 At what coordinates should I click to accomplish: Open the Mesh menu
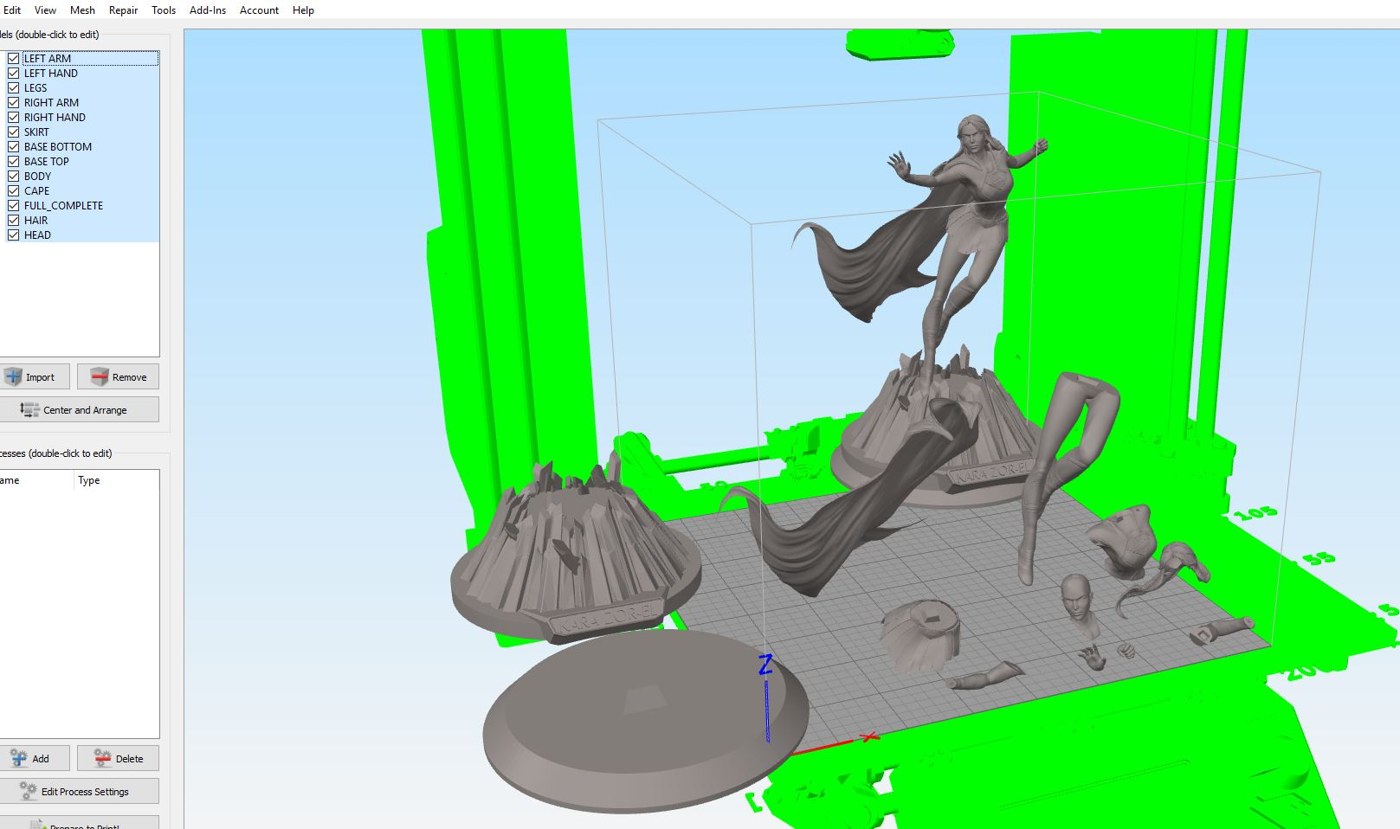[83, 10]
